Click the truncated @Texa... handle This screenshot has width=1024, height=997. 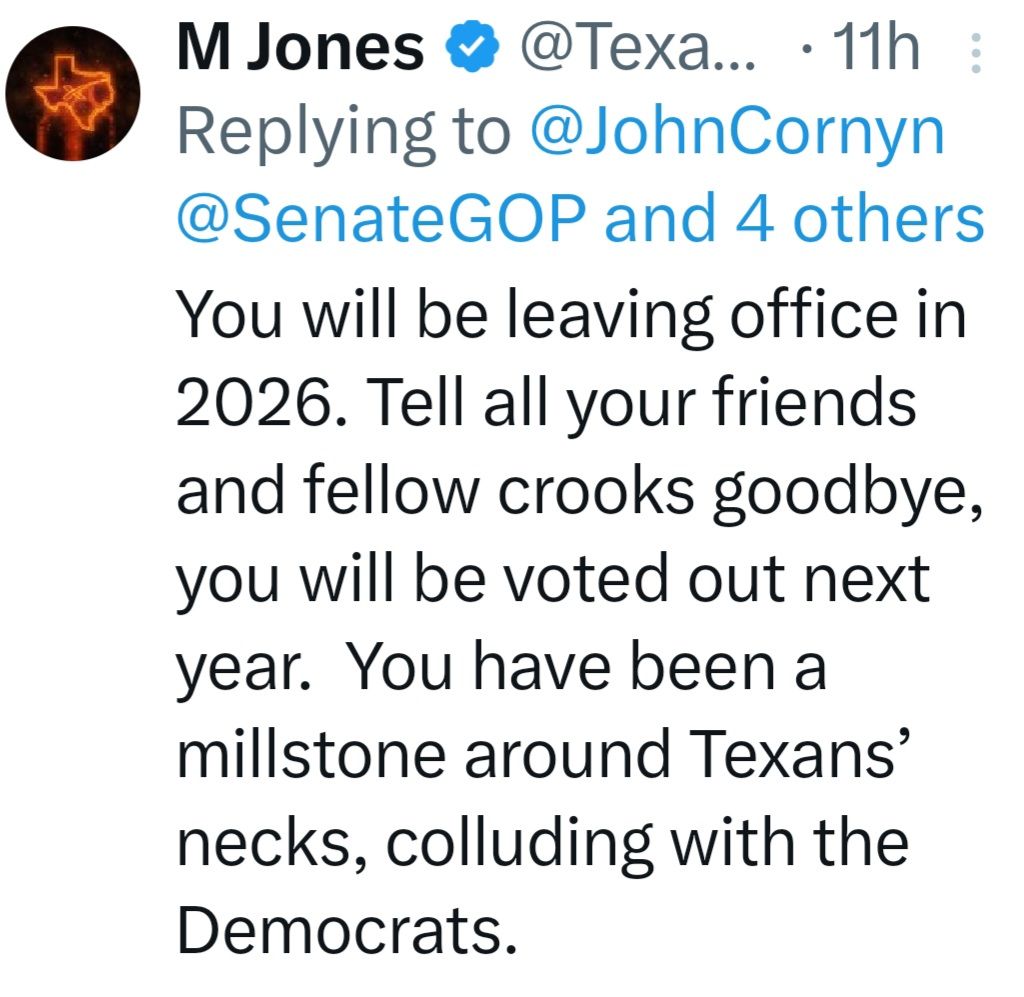click(635, 50)
